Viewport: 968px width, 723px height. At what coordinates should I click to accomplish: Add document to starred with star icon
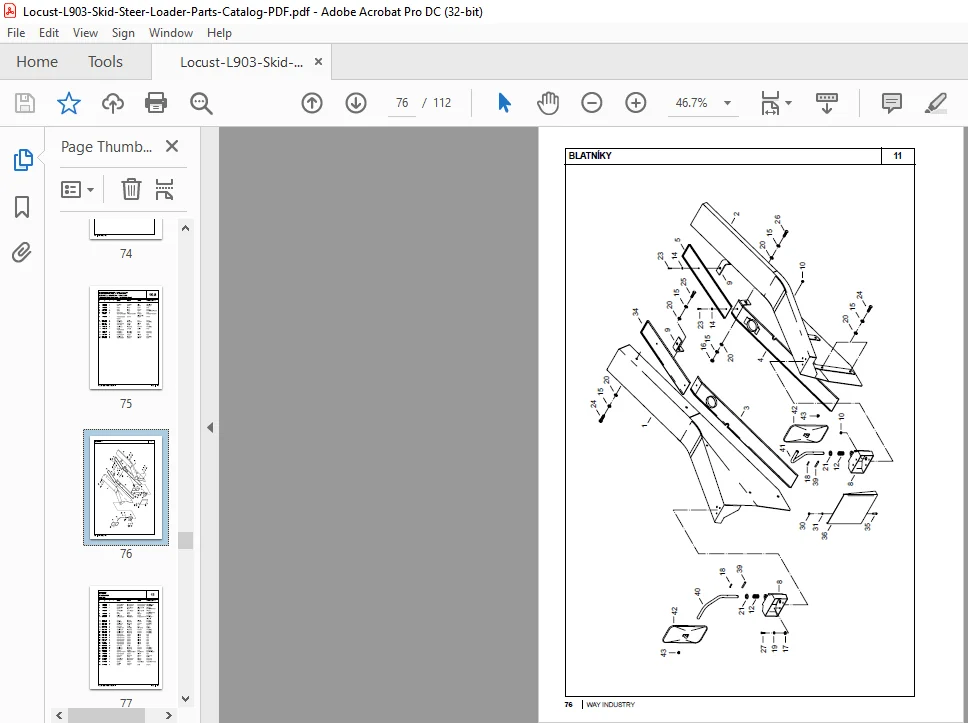click(x=69, y=102)
